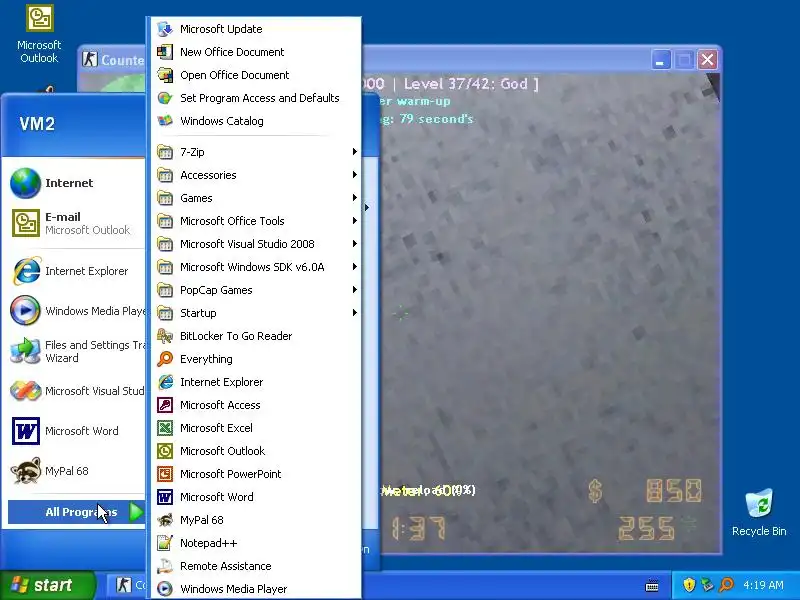This screenshot has height=600, width=800.
Task: Click the Internet globe in Start menu
Action: (x=25, y=183)
